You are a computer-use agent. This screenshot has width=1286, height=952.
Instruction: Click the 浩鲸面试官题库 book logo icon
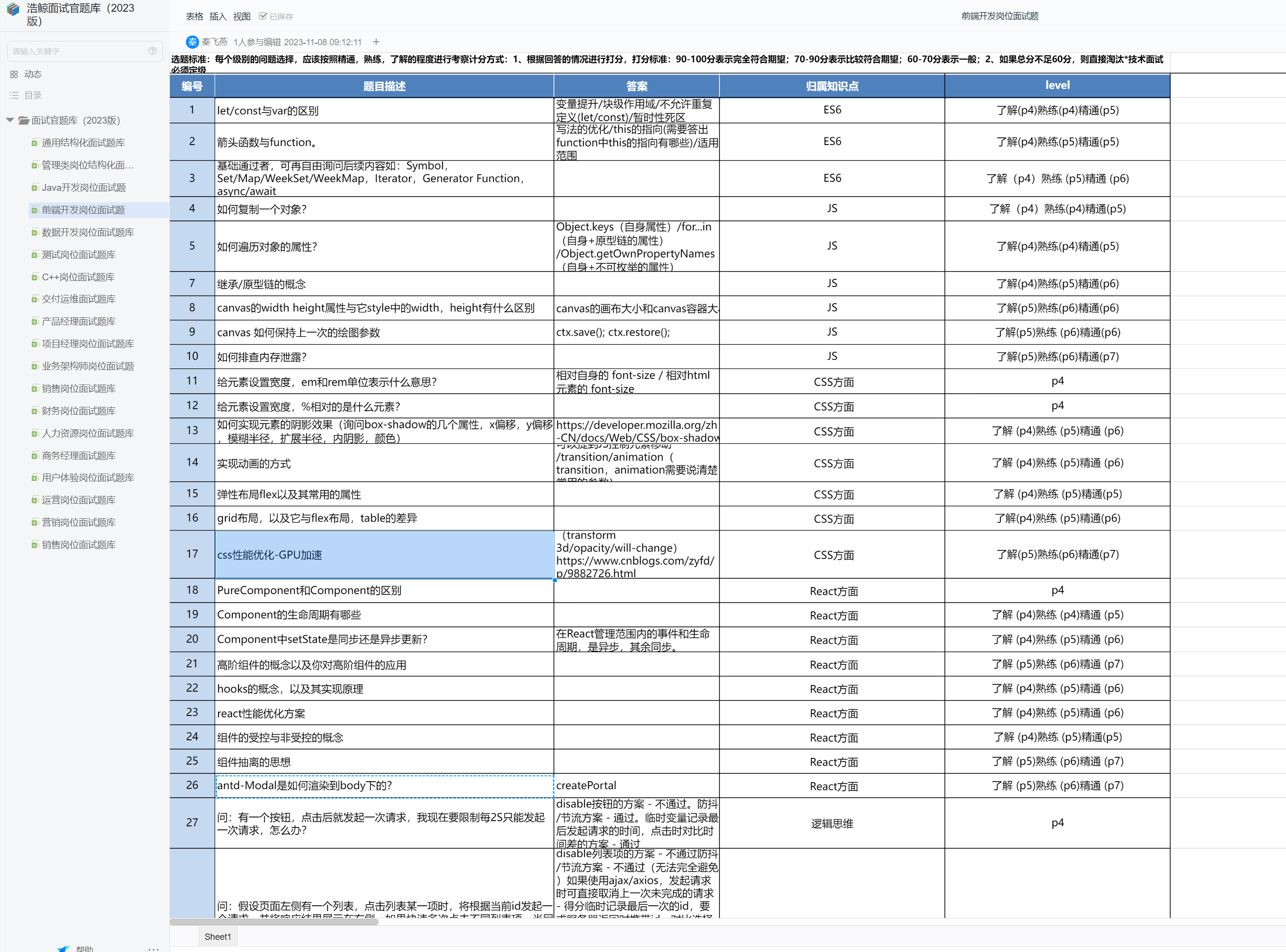click(13, 9)
